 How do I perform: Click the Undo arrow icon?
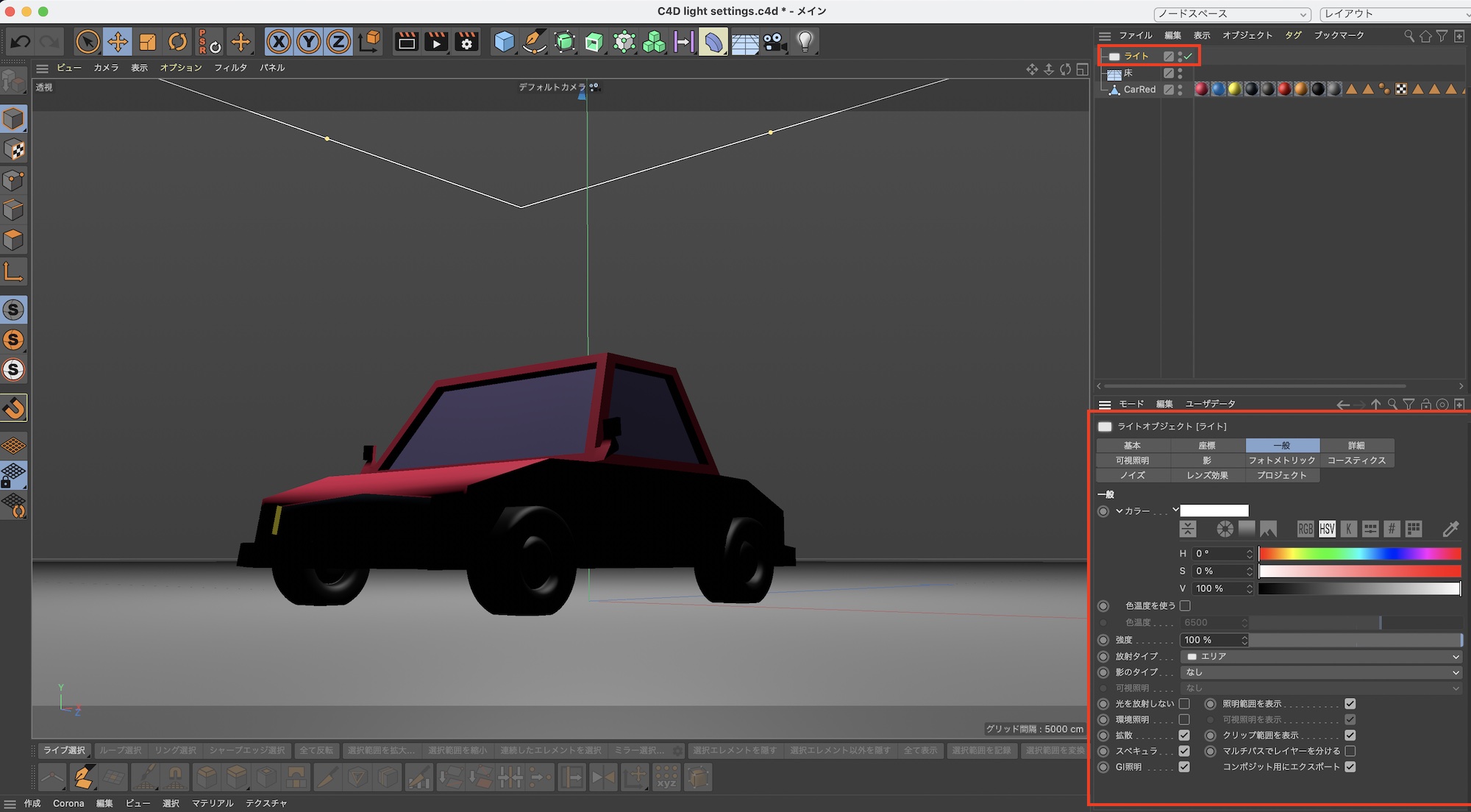coord(20,42)
